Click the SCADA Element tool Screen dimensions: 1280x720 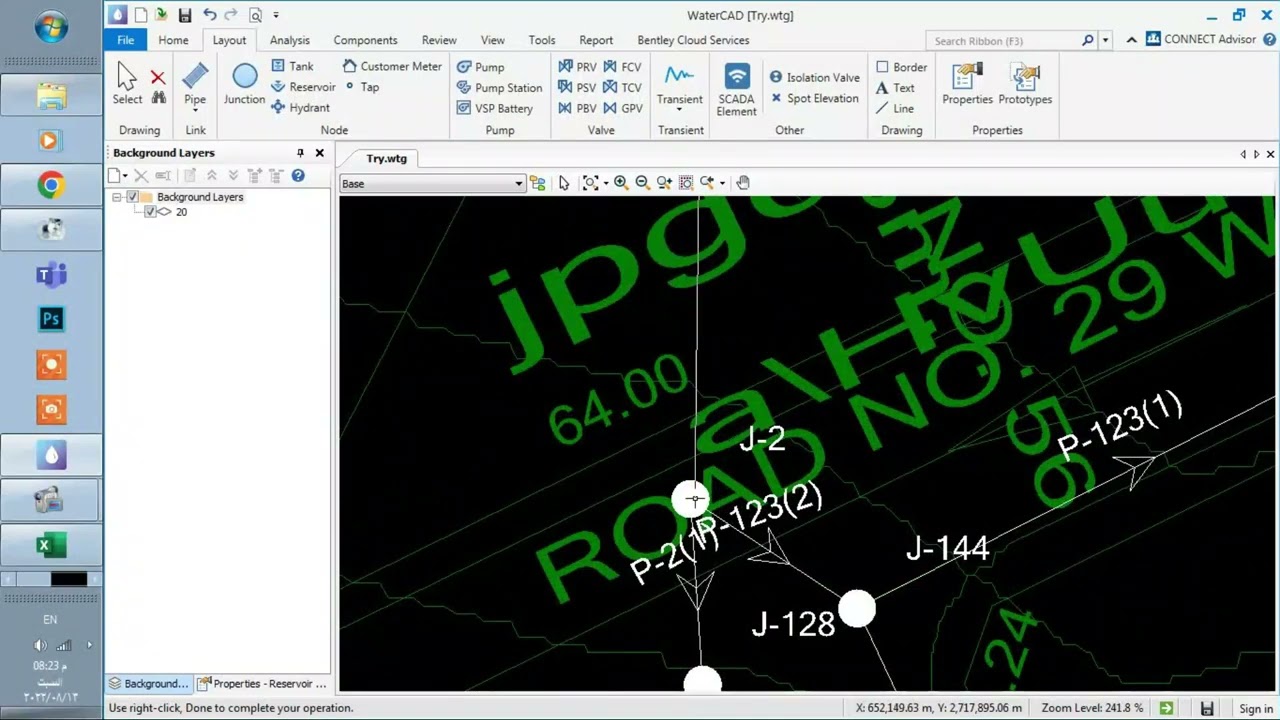pyautogui.click(x=736, y=90)
